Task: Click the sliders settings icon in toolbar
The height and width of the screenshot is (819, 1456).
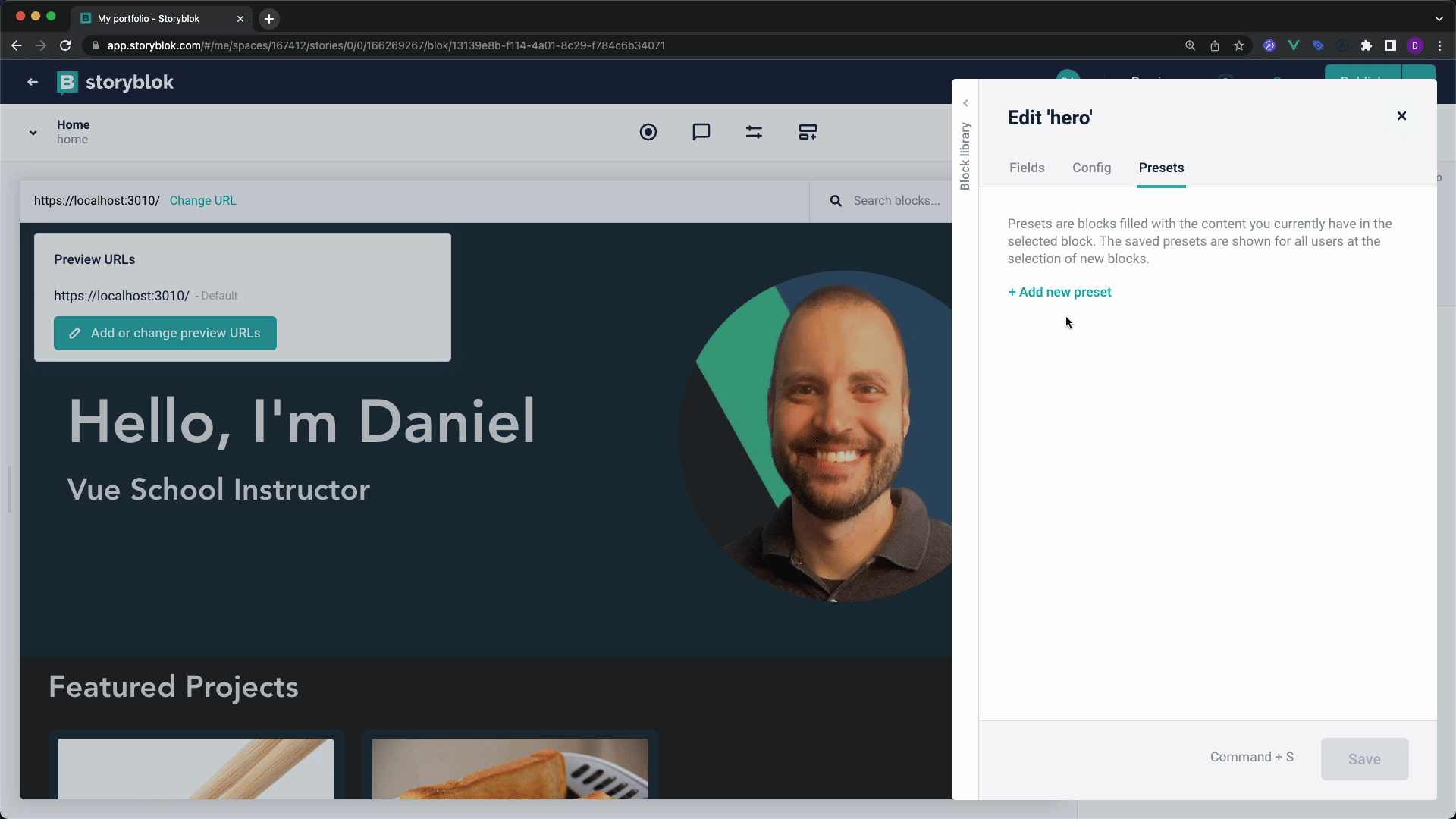Action: [x=754, y=132]
